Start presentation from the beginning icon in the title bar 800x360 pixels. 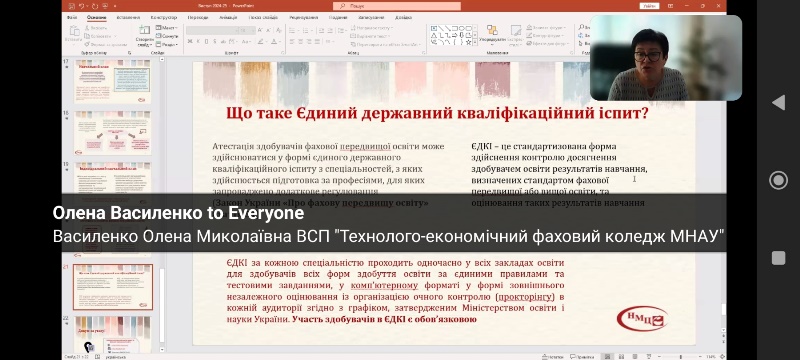click(105, 6)
